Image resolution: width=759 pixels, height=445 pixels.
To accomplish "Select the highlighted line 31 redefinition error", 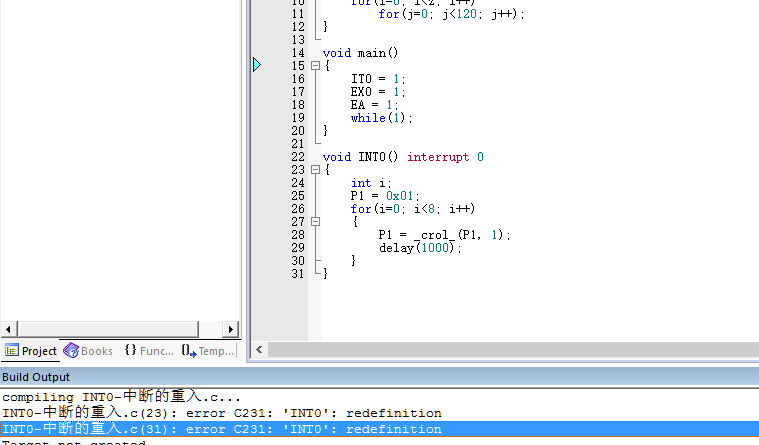I will [x=380, y=429].
